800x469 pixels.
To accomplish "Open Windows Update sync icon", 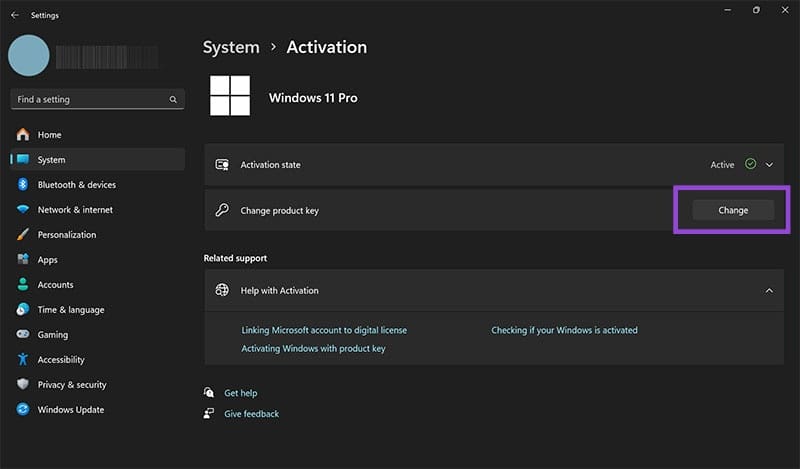I will coord(23,409).
